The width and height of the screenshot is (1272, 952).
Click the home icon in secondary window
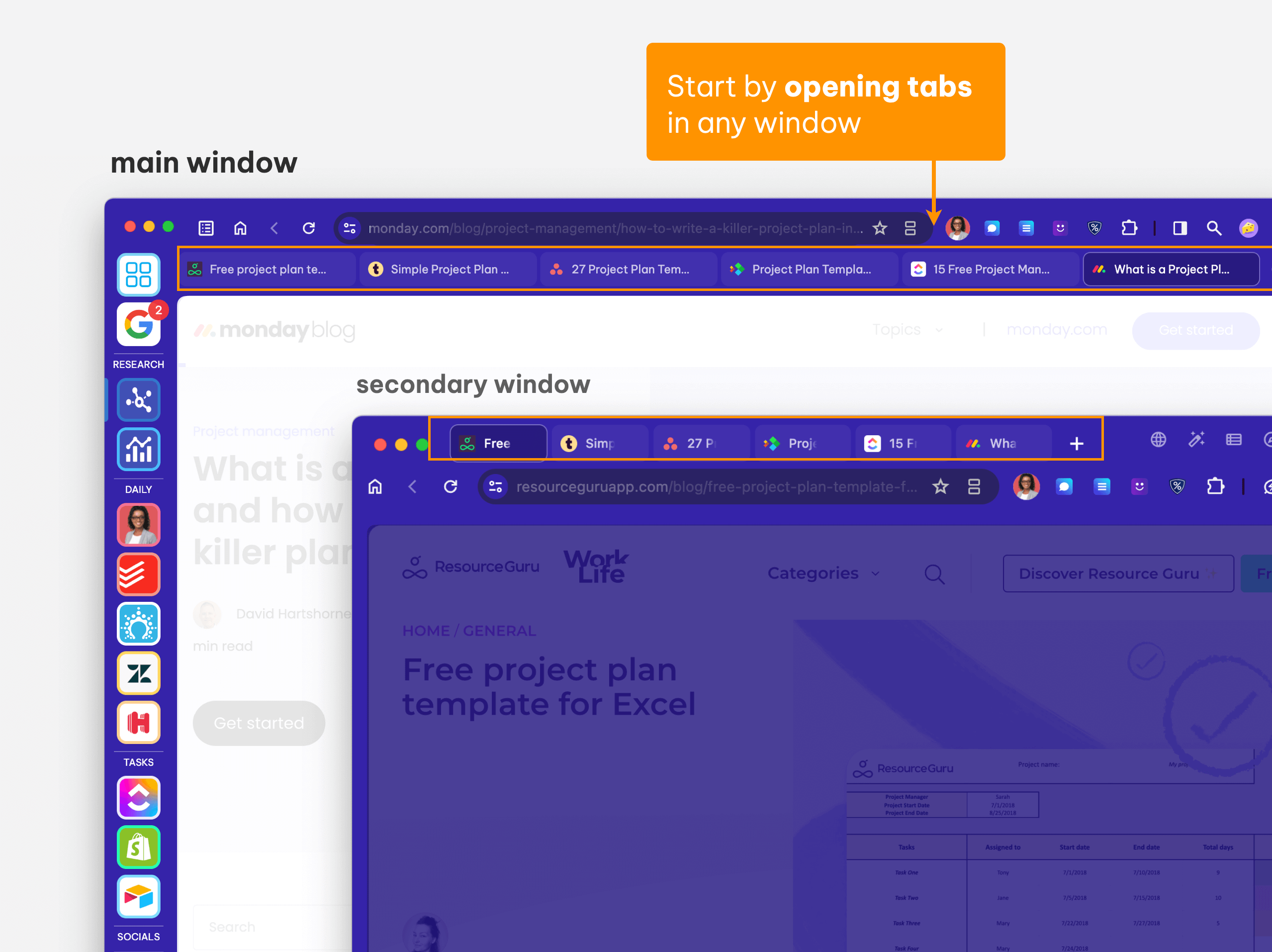tap(377, 487)
